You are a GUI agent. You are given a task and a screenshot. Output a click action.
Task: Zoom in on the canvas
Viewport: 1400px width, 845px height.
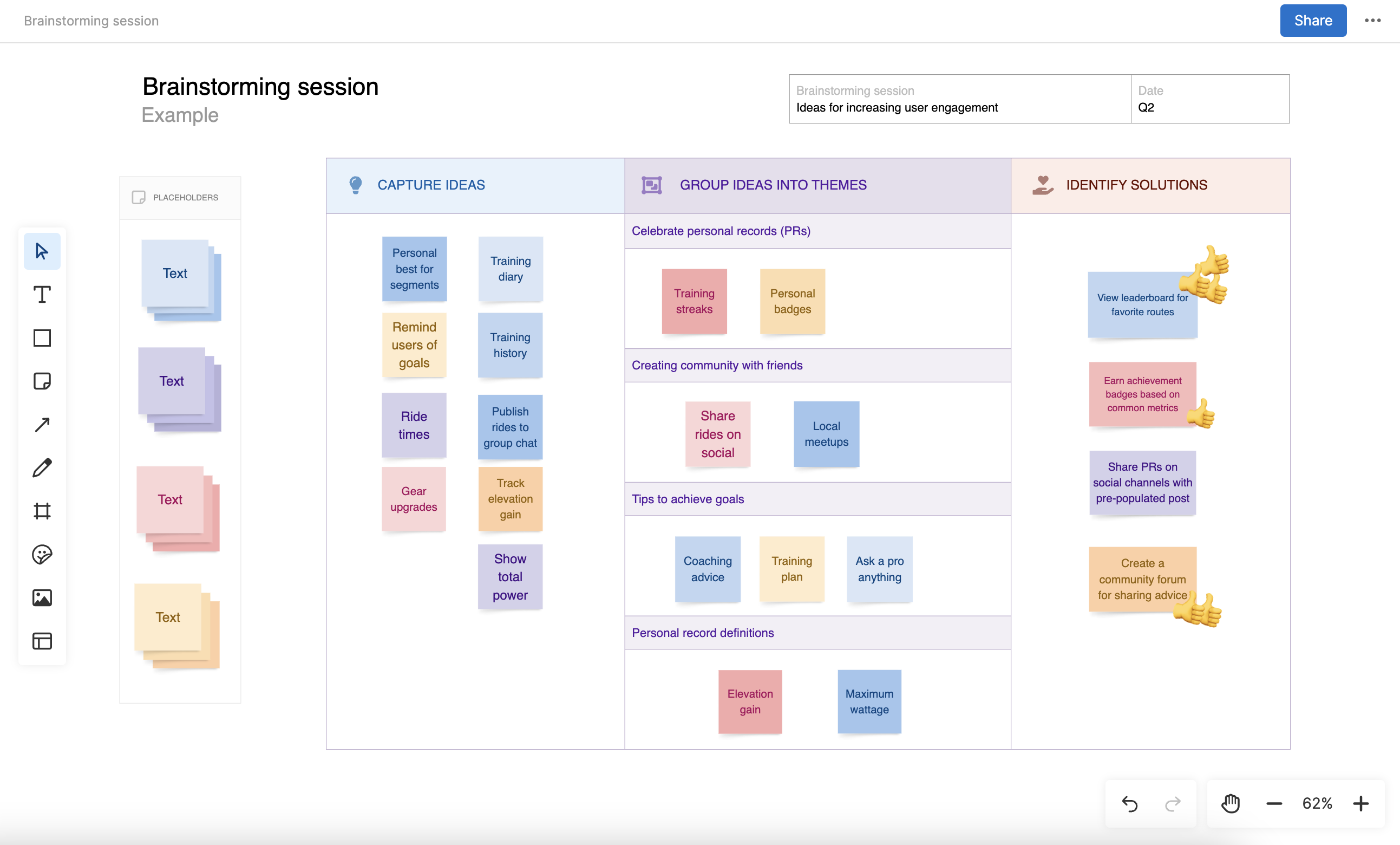pos(1361,803)
